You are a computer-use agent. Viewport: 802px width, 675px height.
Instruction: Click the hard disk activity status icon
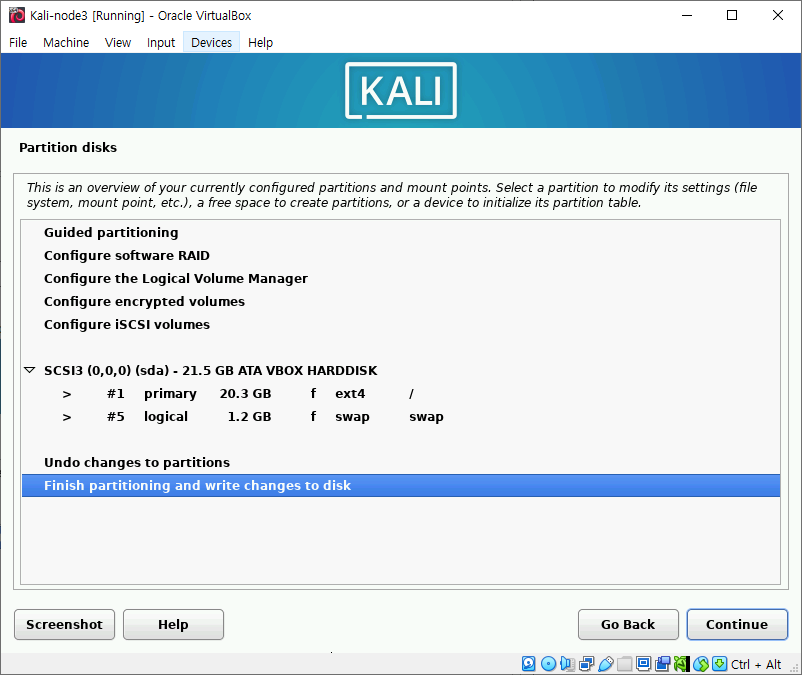528,664
